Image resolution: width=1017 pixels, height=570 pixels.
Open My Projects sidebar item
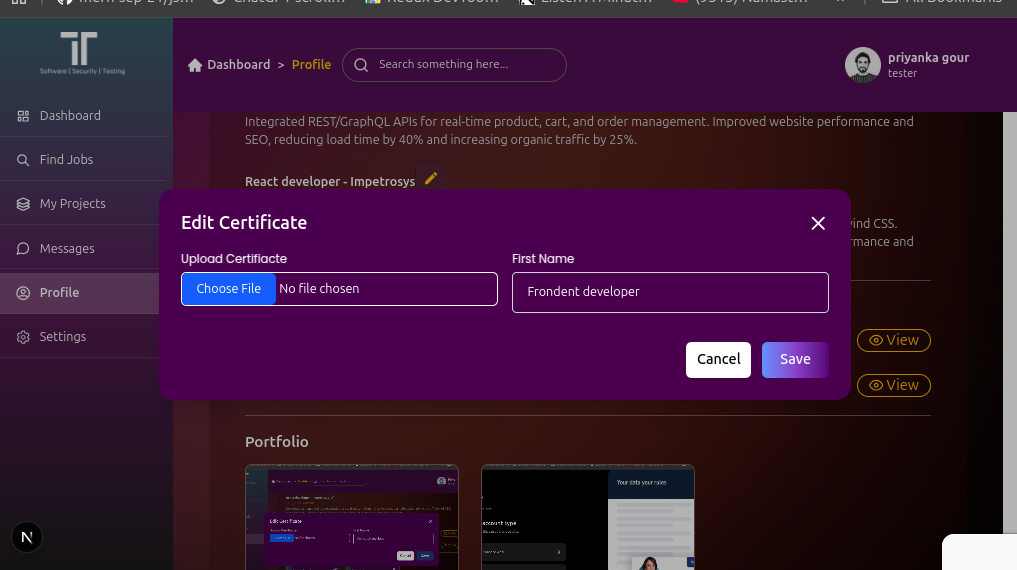click(x=72, y=204)
